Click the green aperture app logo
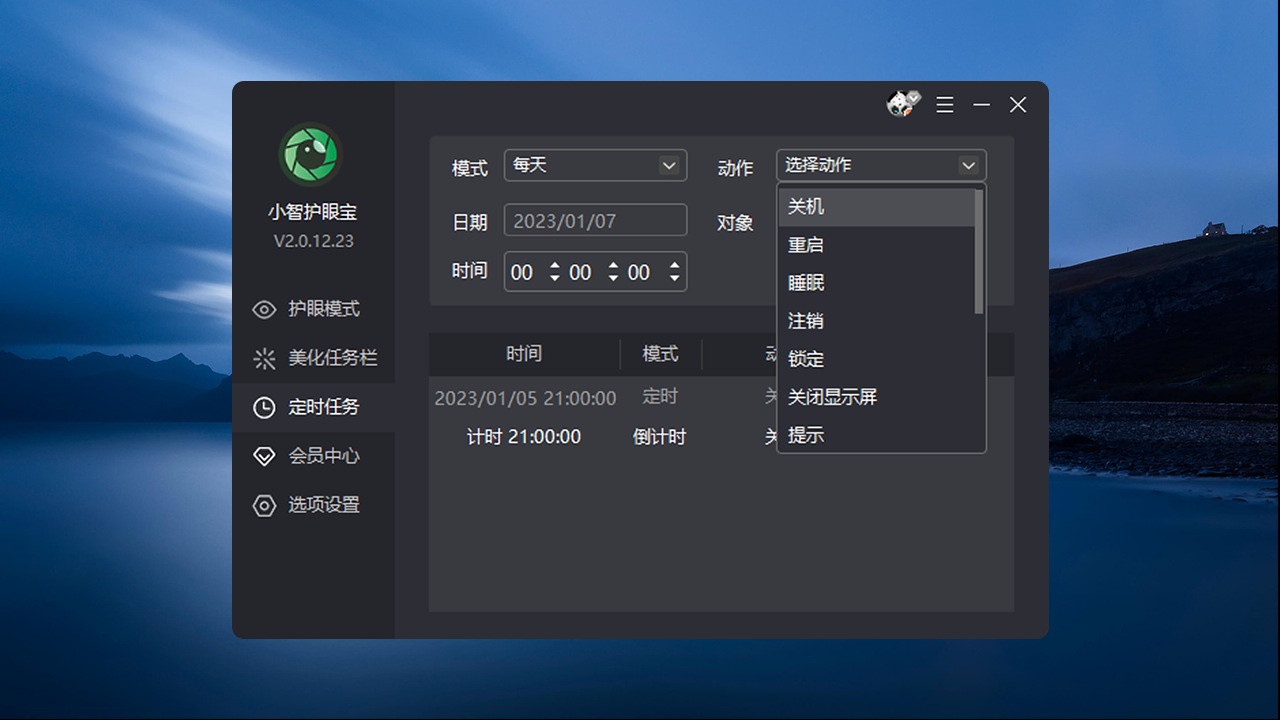The height and width of the screenshot is (720, 1280). coord(310,154)
